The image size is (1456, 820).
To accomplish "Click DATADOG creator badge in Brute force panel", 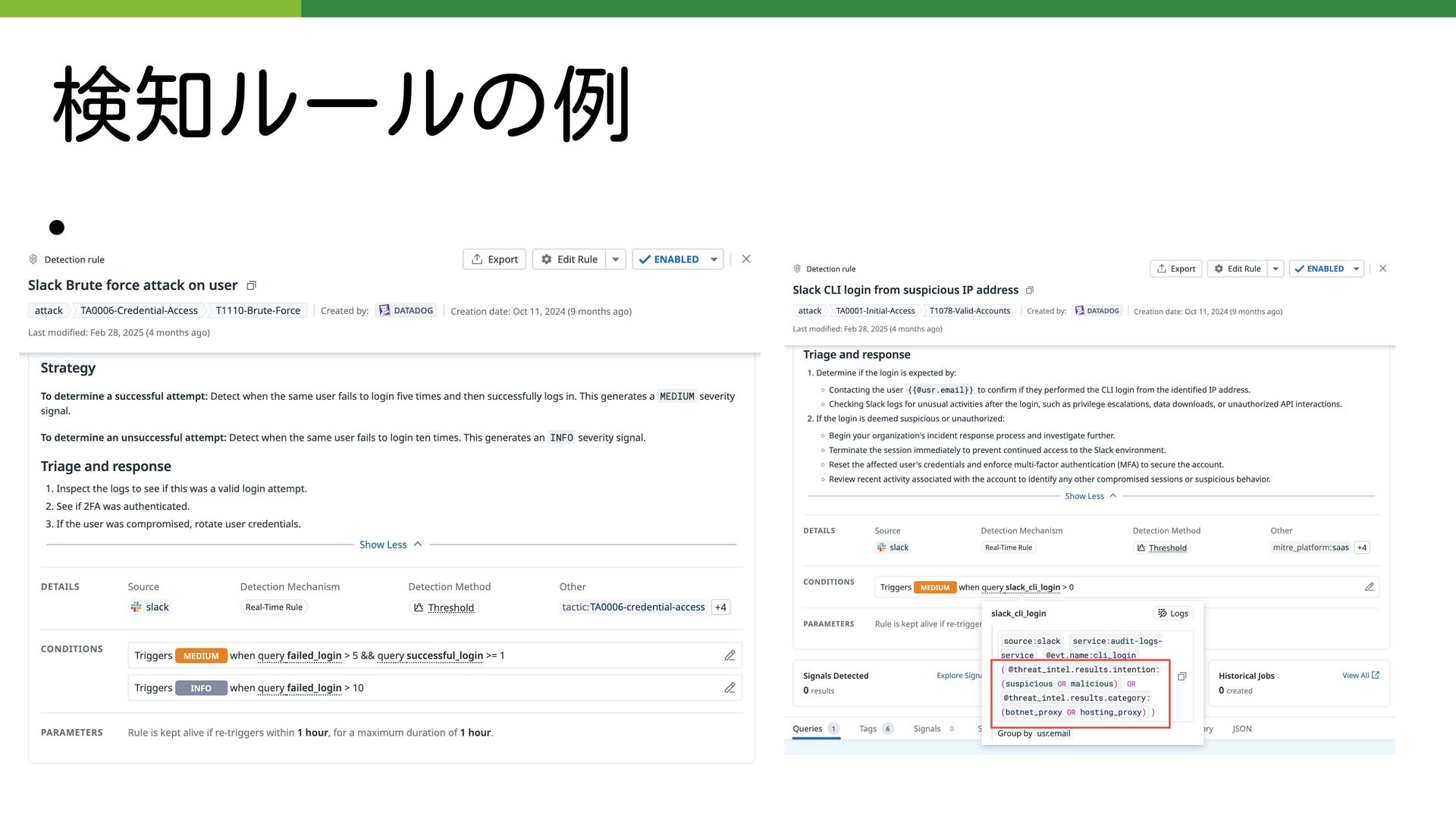I will pos(406,311).
